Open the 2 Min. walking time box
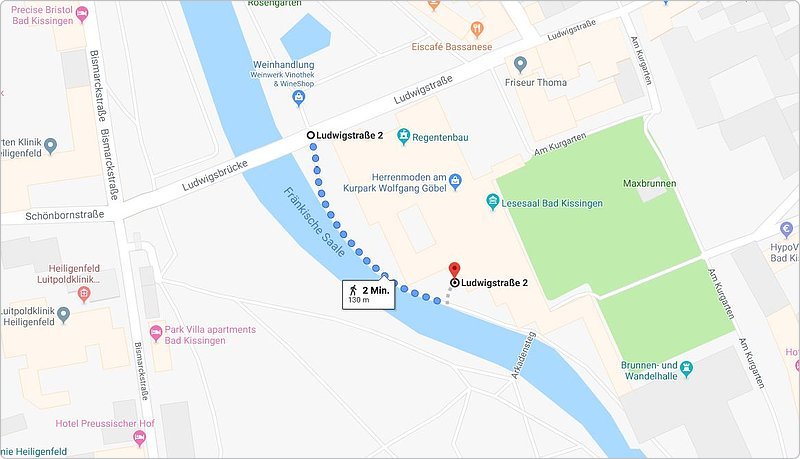The height and width of the screenshot is (459, 800). point(368,295)
